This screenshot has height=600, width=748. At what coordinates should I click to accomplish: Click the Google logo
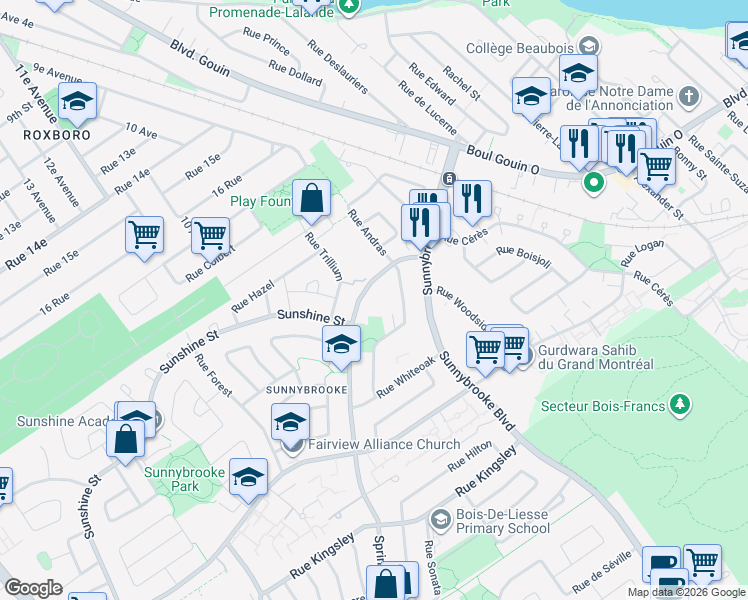[x=34, y=588]
